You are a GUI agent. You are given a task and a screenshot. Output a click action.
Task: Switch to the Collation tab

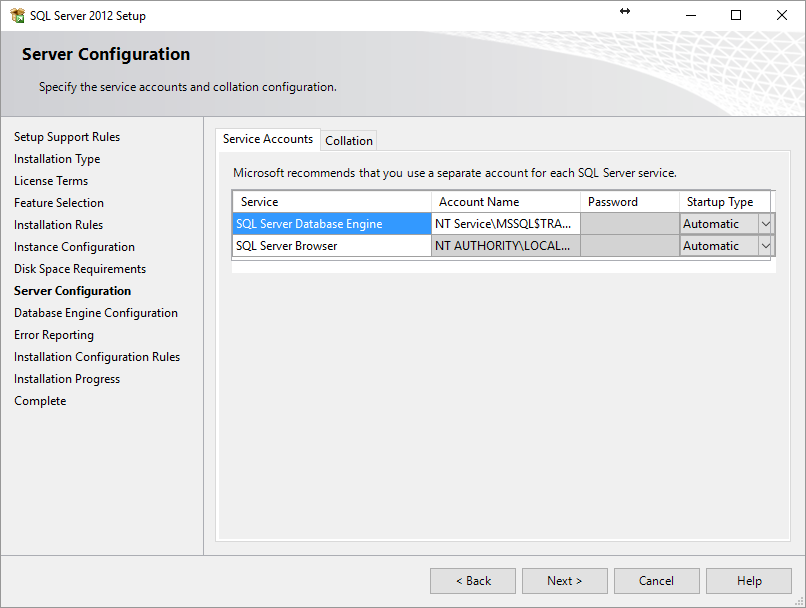pos(349,140)
